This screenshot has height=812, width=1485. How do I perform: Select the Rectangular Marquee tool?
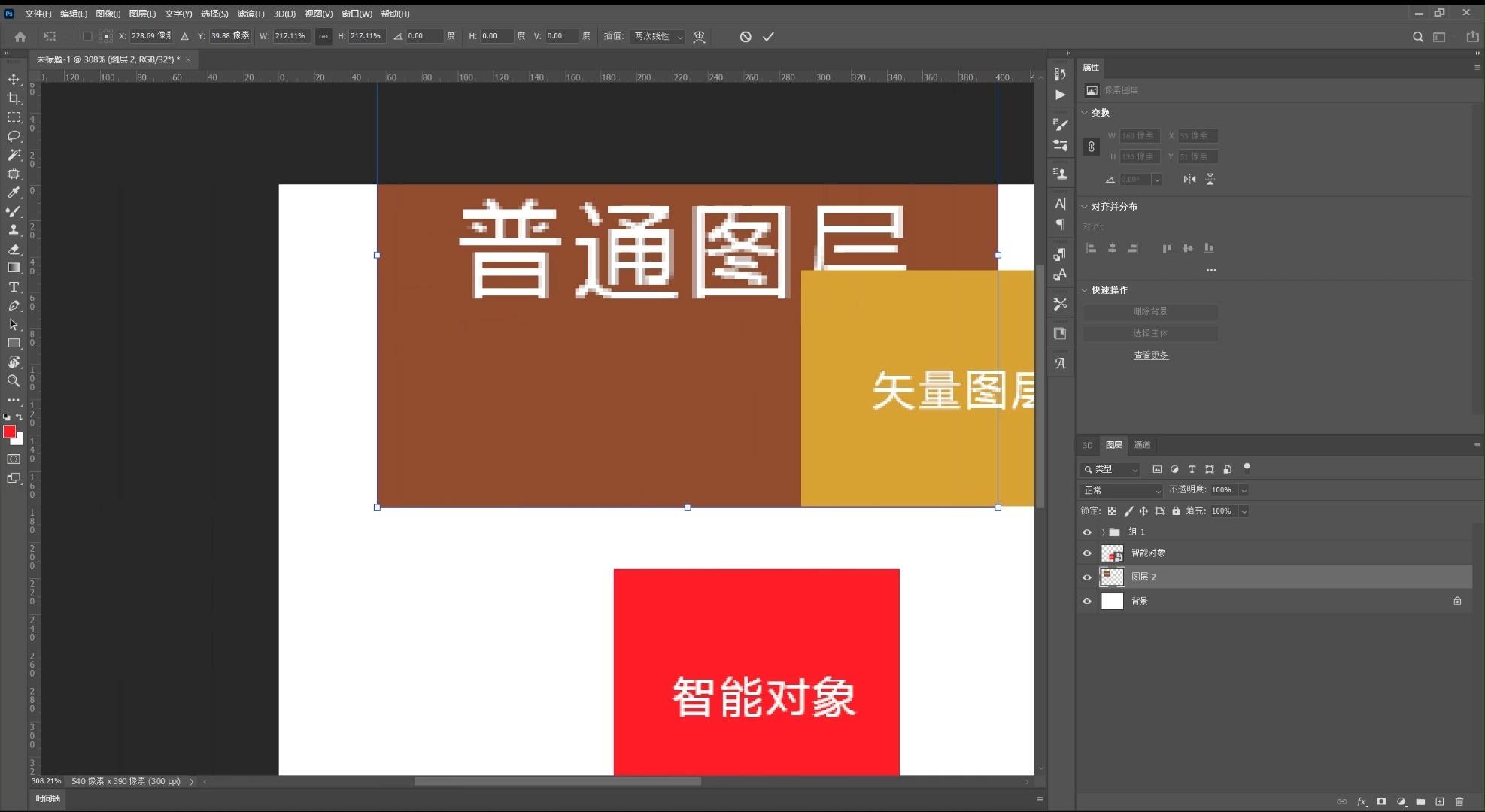click(14, 117)
